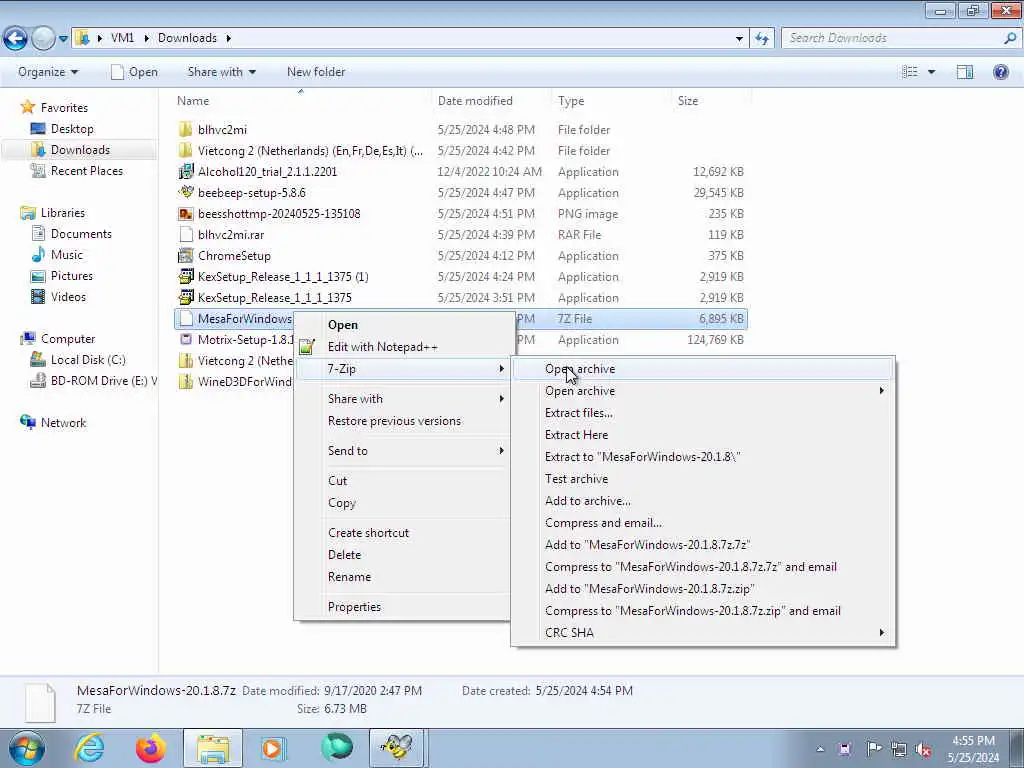
Task: Click the Forward navigation arrow
Action: click(43, 39)
